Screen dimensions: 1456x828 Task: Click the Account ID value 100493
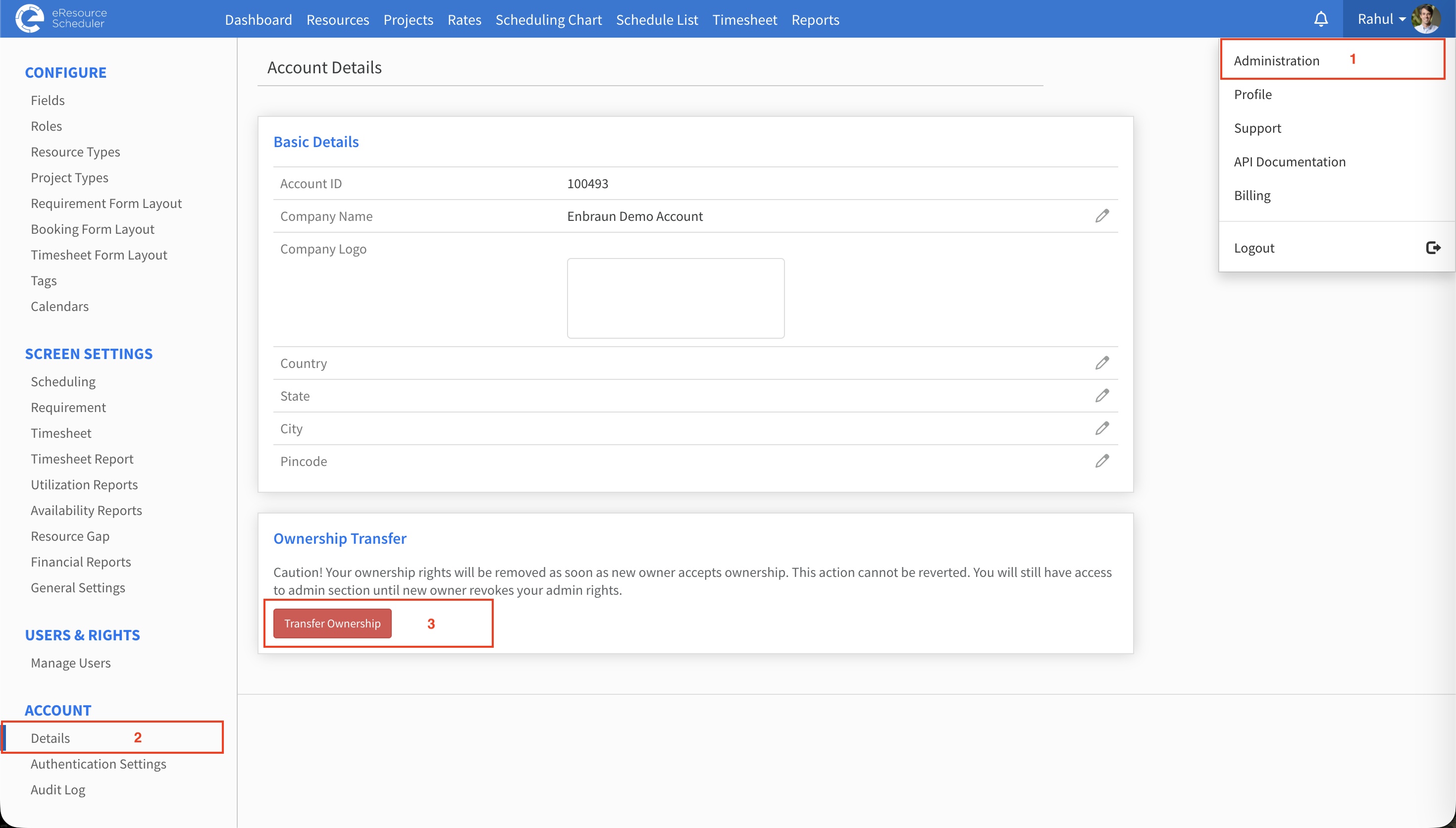(x=587, y=184)
